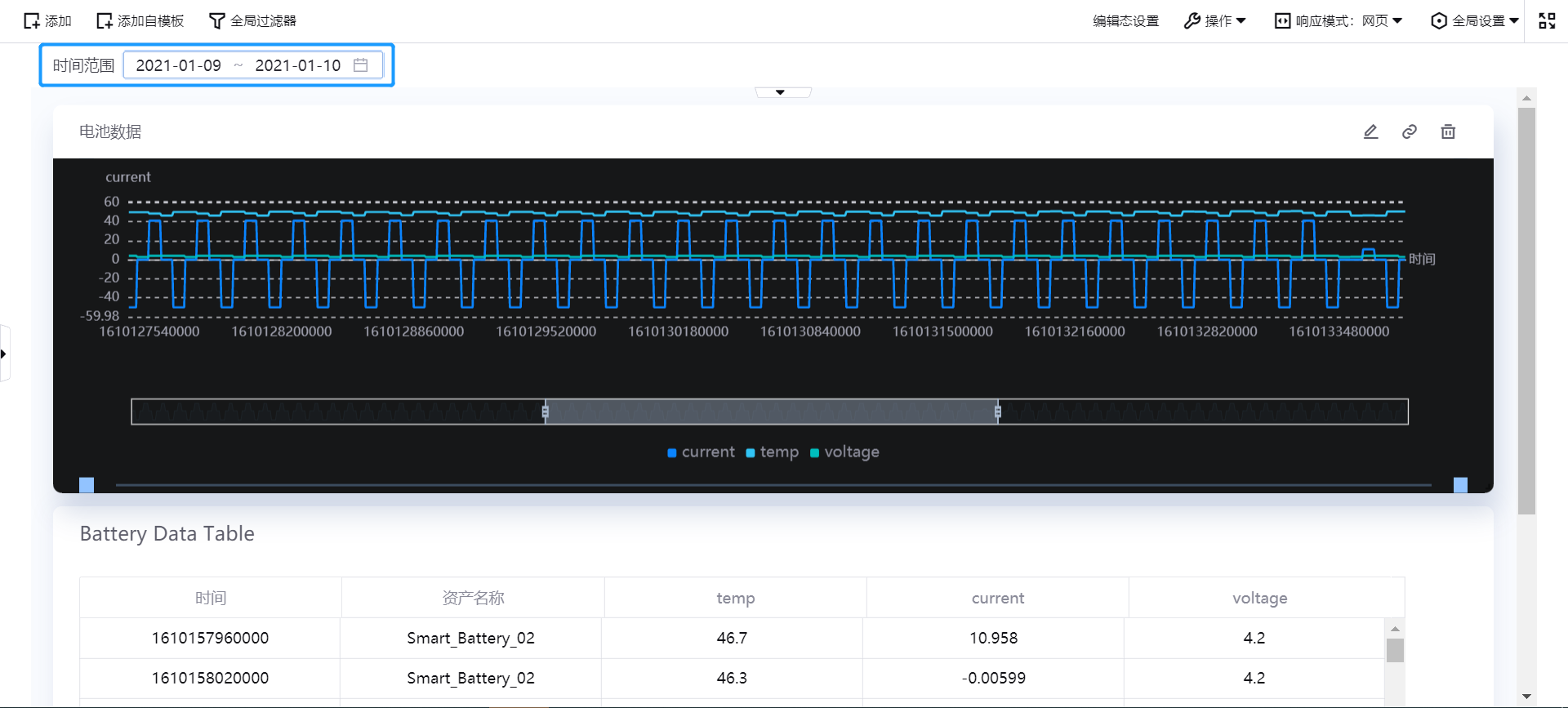This screenshot has width=1568, height=708.
Task: Click the left handle of chart zoom slider
Action: (x=546, y=412)
